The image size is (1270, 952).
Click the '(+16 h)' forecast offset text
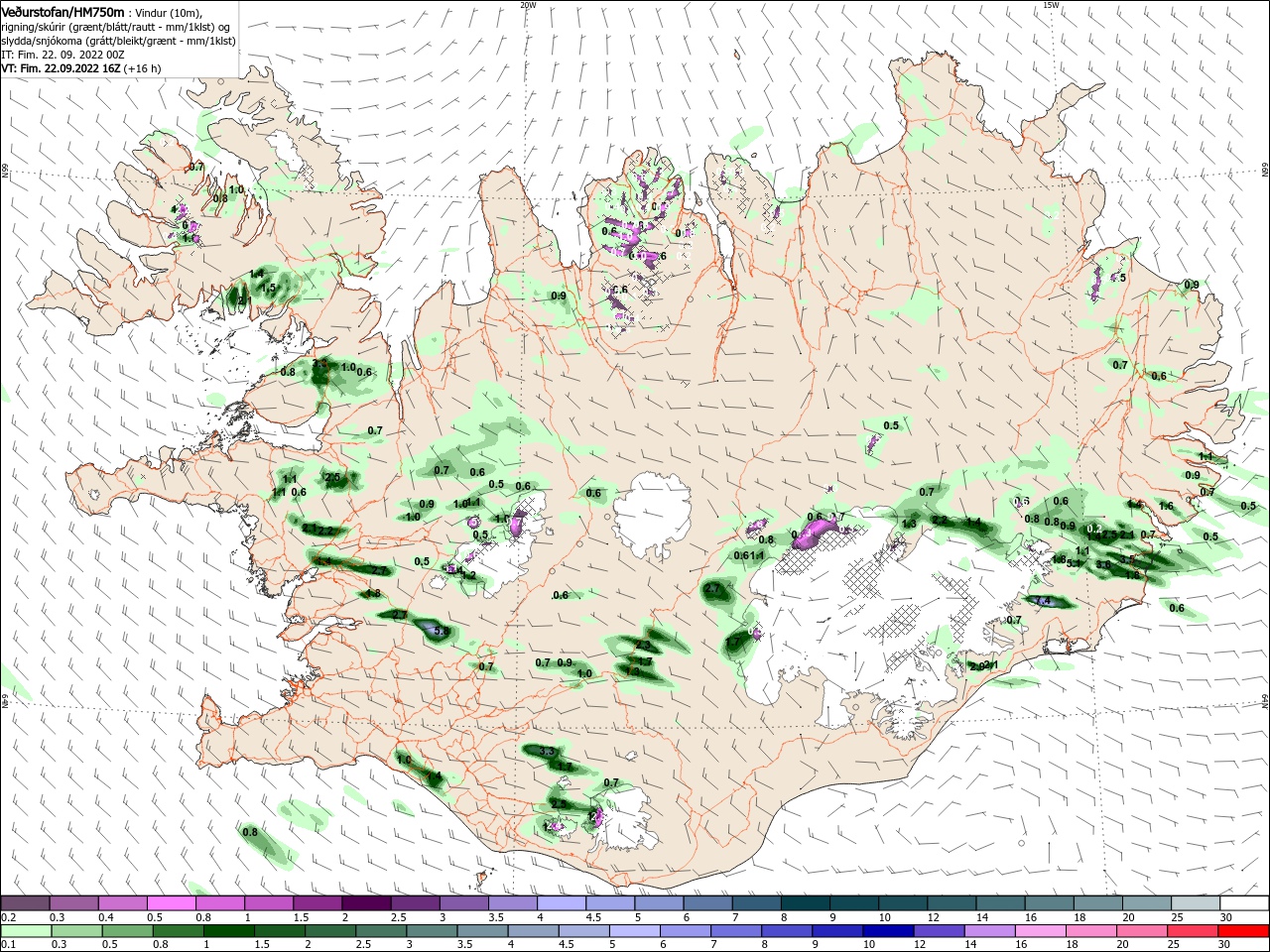pyautogui.click(x=143, y=68)
